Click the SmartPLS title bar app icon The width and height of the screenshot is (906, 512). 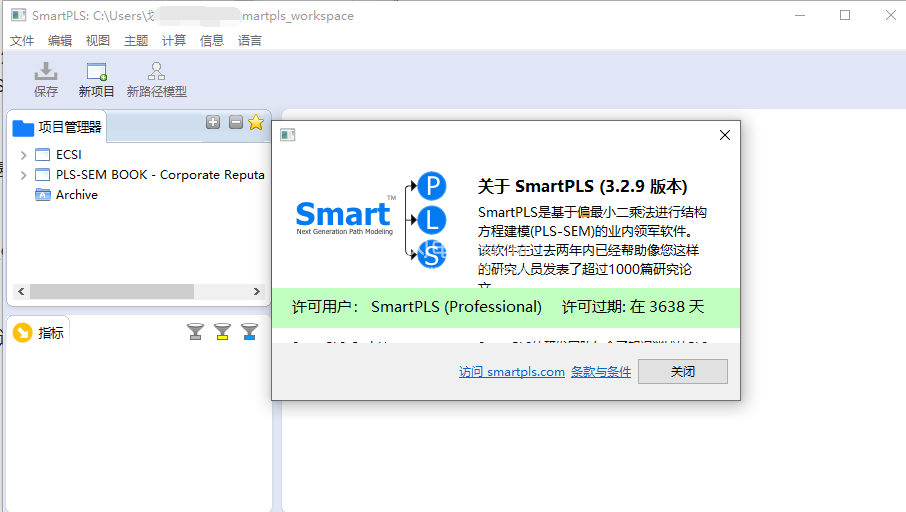point(18,16)
